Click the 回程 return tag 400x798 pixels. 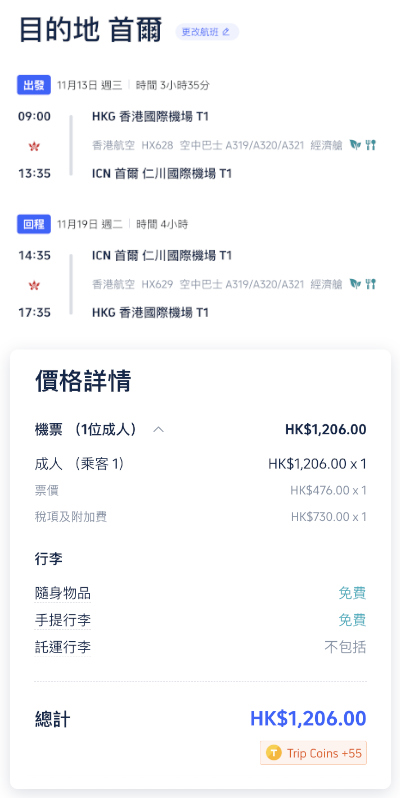coord(34,224)
